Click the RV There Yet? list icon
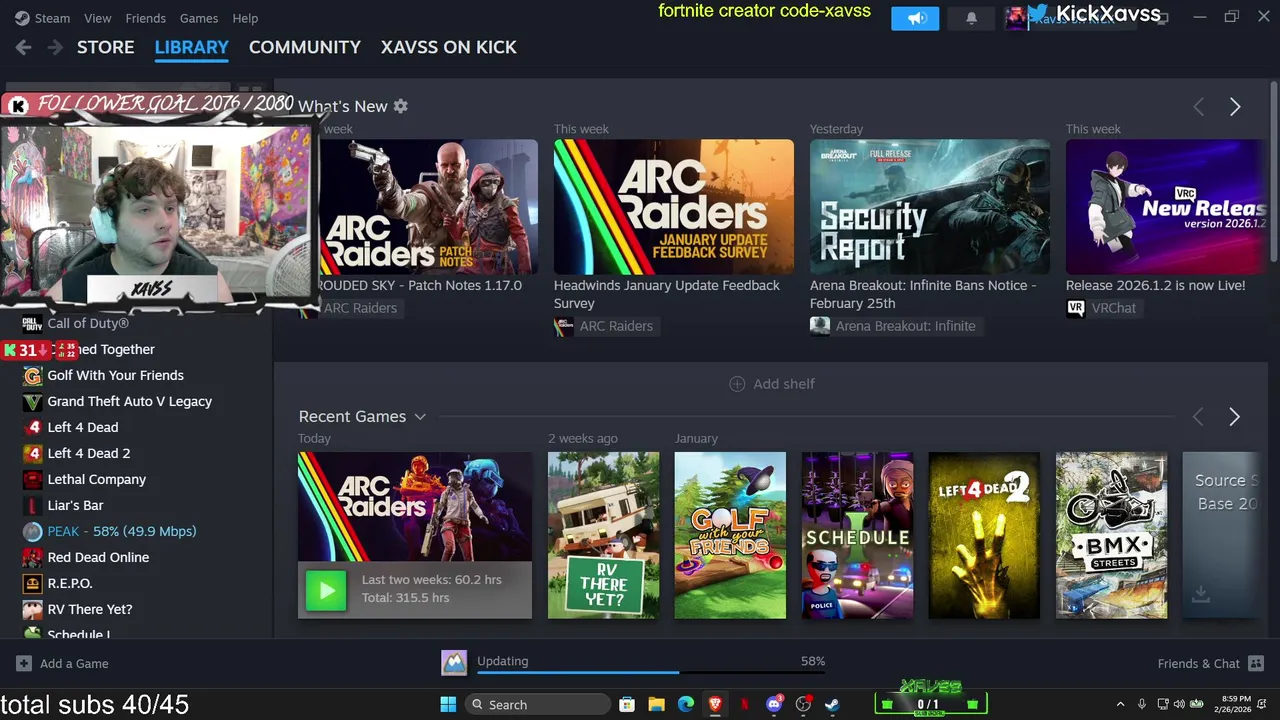Screen dimensions: 1280x720 tap(33, 609)
